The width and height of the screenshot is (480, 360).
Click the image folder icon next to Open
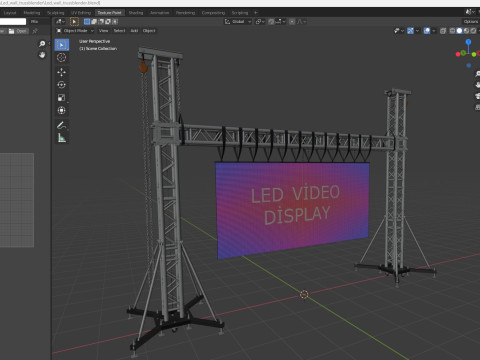coord(11,31)
